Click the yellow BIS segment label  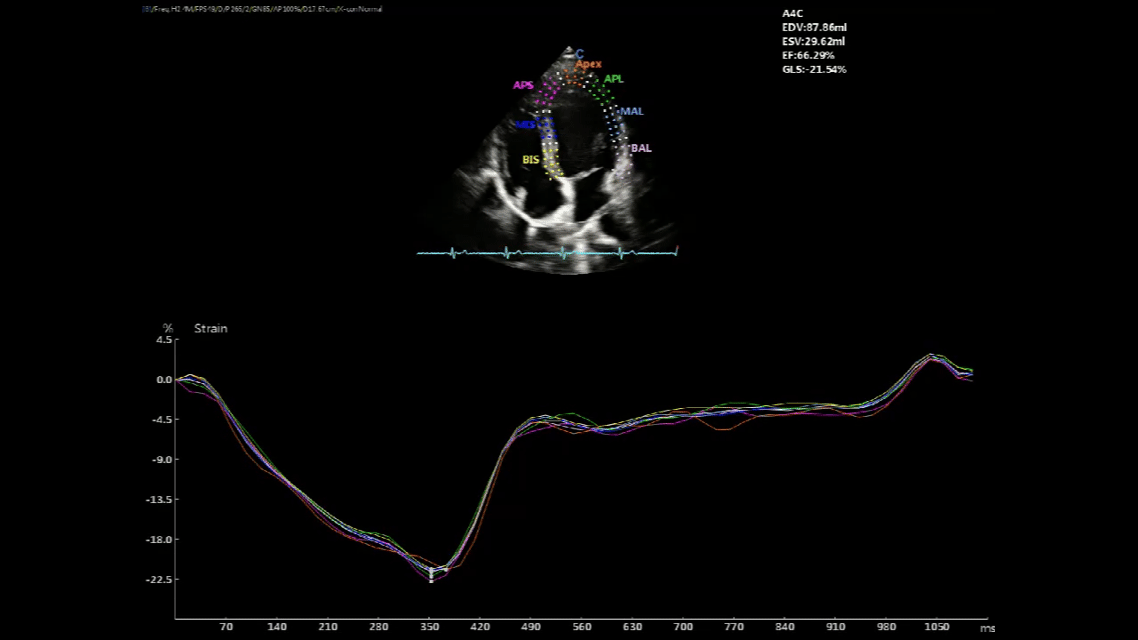coord(531,160)
